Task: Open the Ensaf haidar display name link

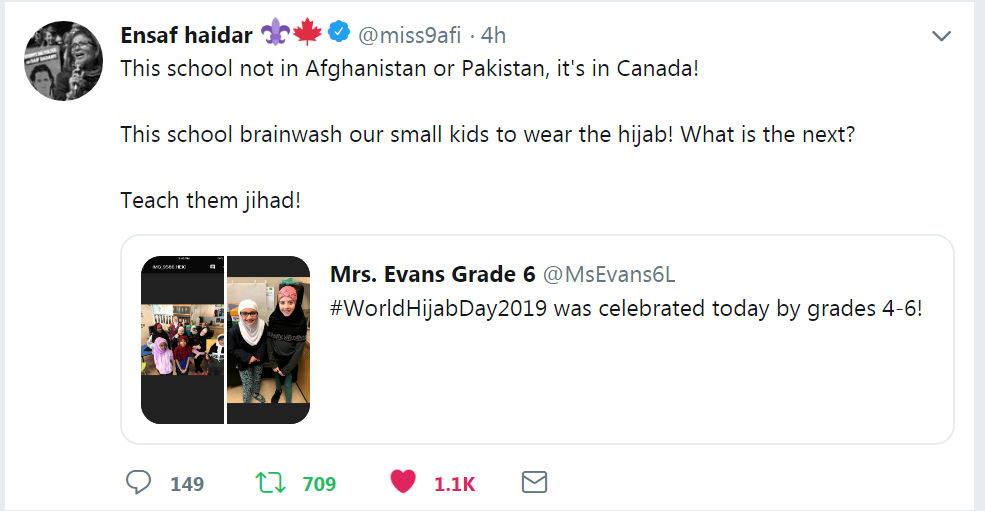Action: [185, 35]
